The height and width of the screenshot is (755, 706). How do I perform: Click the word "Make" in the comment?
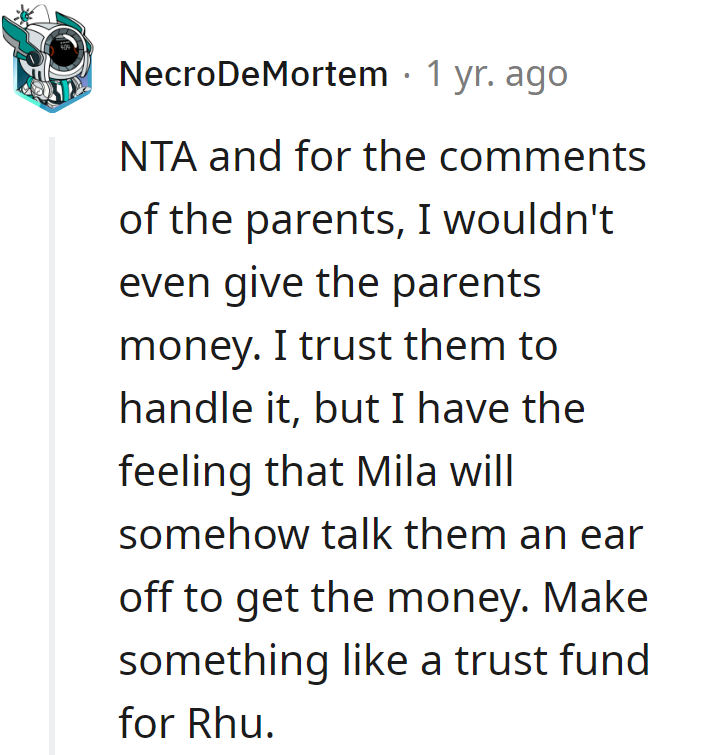[x=596, y=598]
